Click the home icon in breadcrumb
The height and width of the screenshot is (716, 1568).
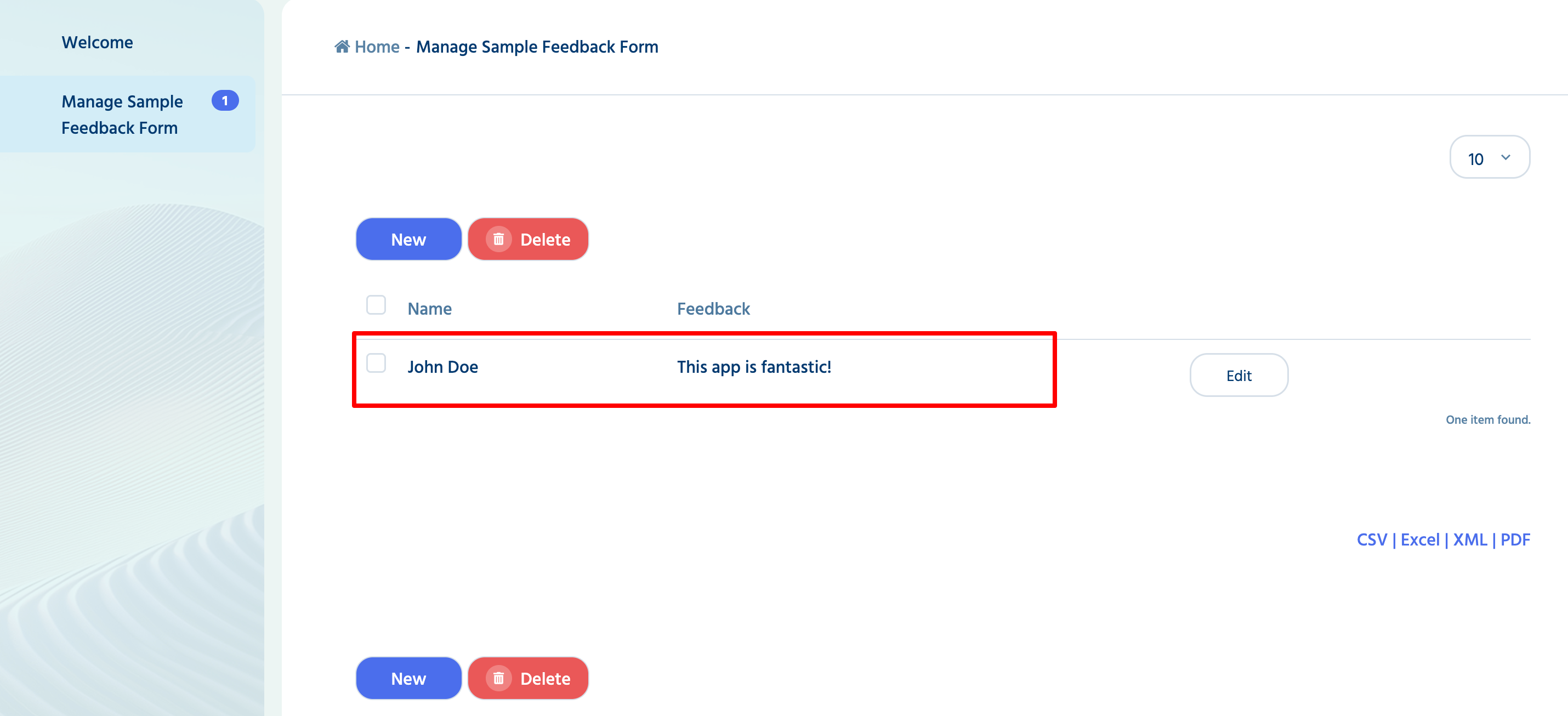coord(342,46)
